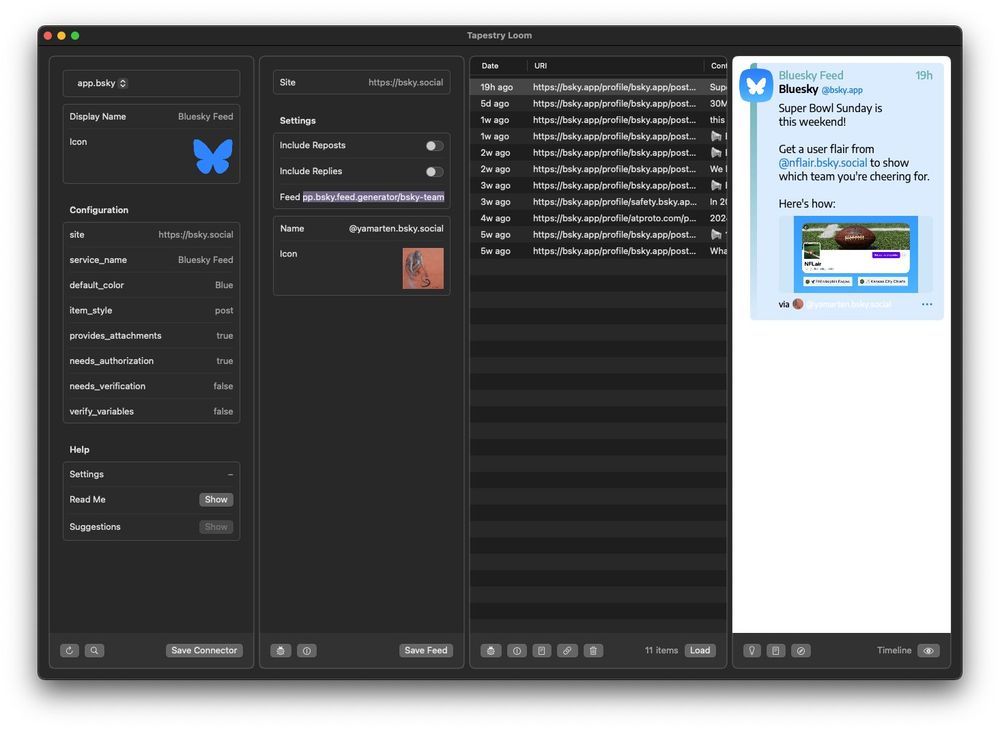1000x730 pixels.
Task: Click the lightbulb icon under the preview
Action: (752, 650)
